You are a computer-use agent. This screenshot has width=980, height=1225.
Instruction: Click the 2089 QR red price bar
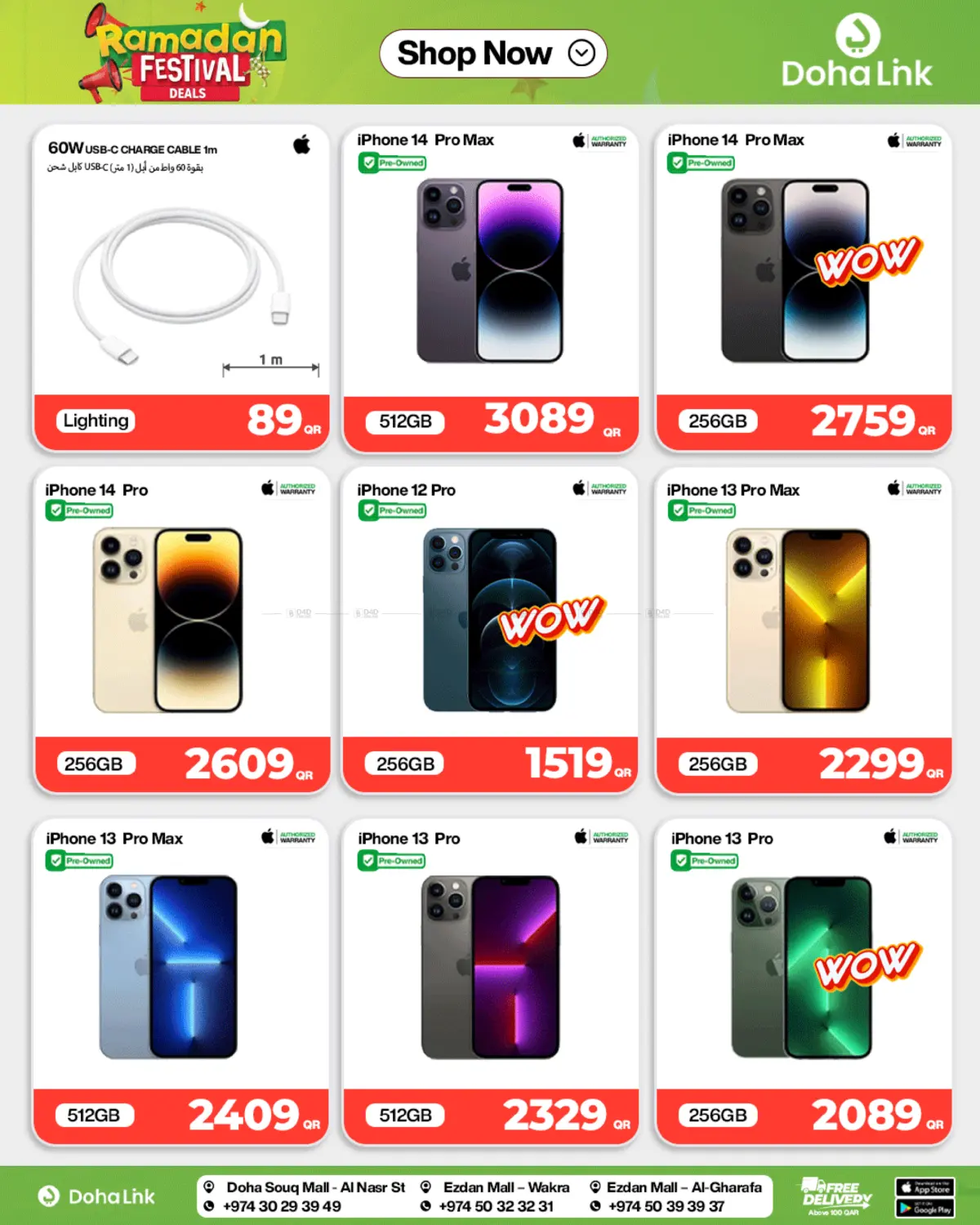tap(804, 1116)
